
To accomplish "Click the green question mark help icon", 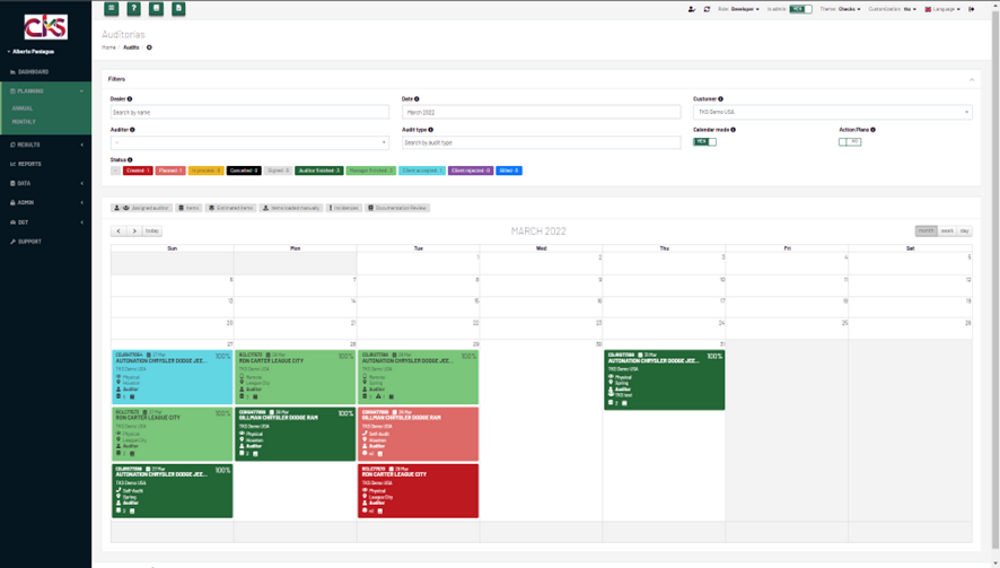I will (133, 8).
